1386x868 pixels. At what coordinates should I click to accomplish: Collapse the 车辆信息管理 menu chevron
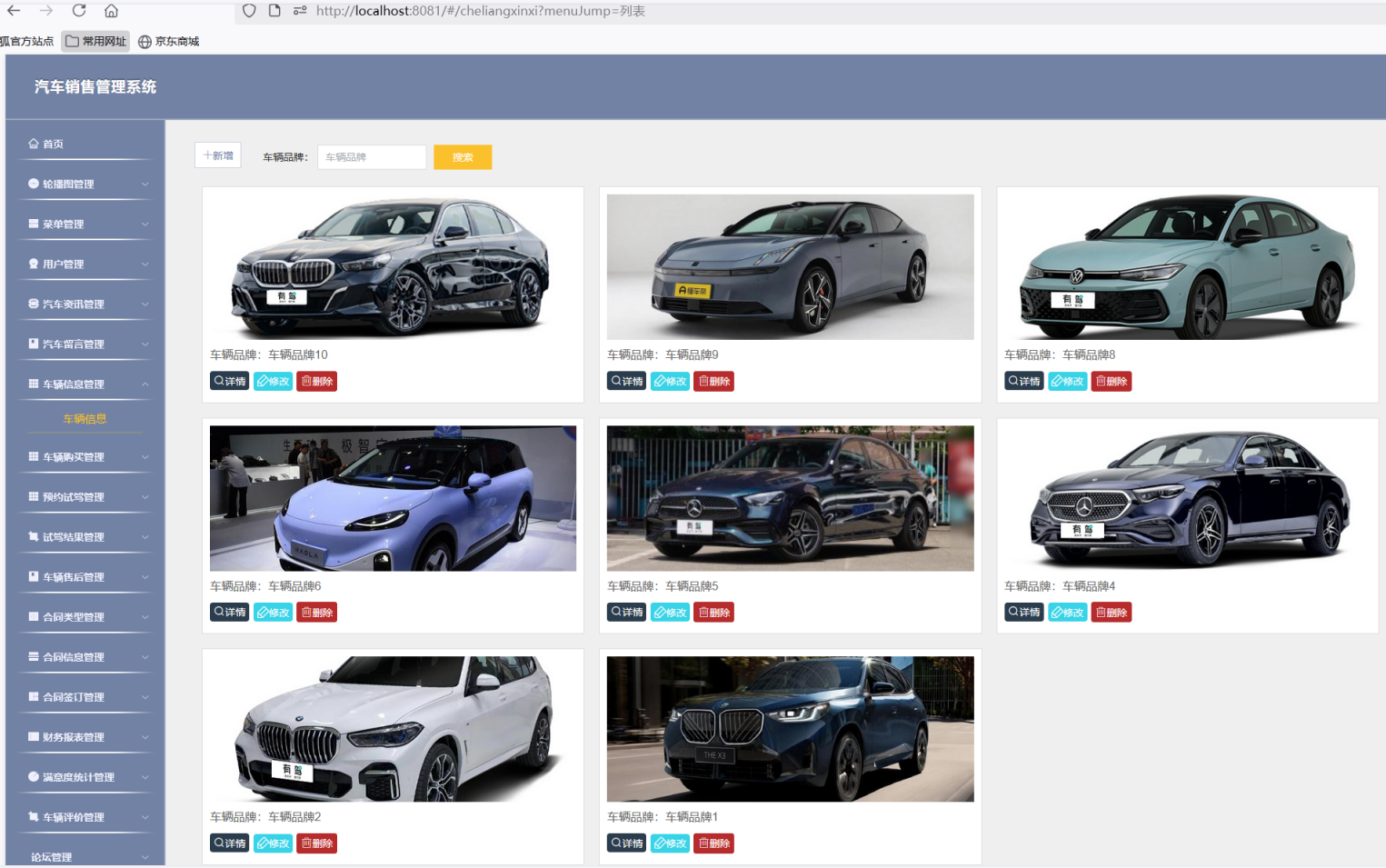click(145, 384)
